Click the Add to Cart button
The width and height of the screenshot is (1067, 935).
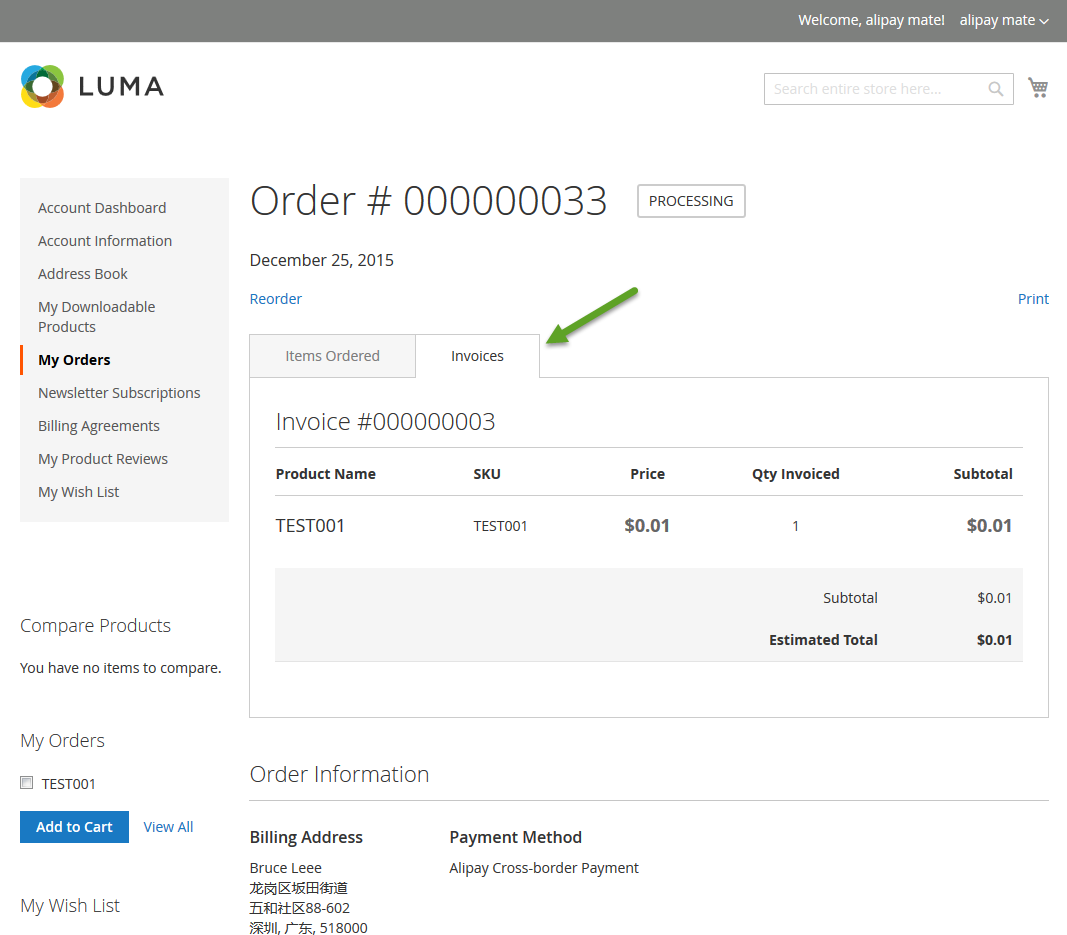point(74,827)
